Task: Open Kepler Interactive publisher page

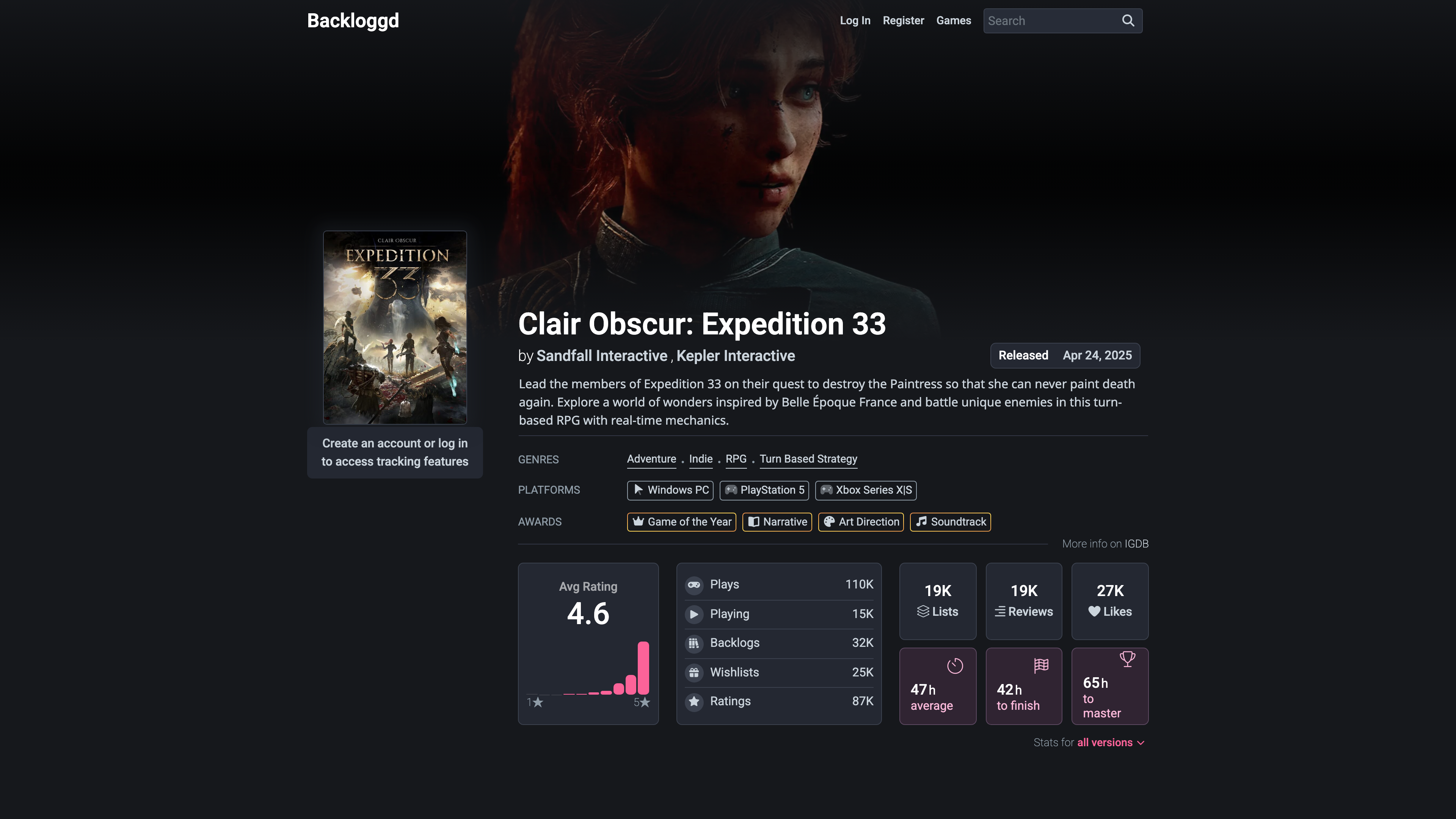Action: pos(735,356)
